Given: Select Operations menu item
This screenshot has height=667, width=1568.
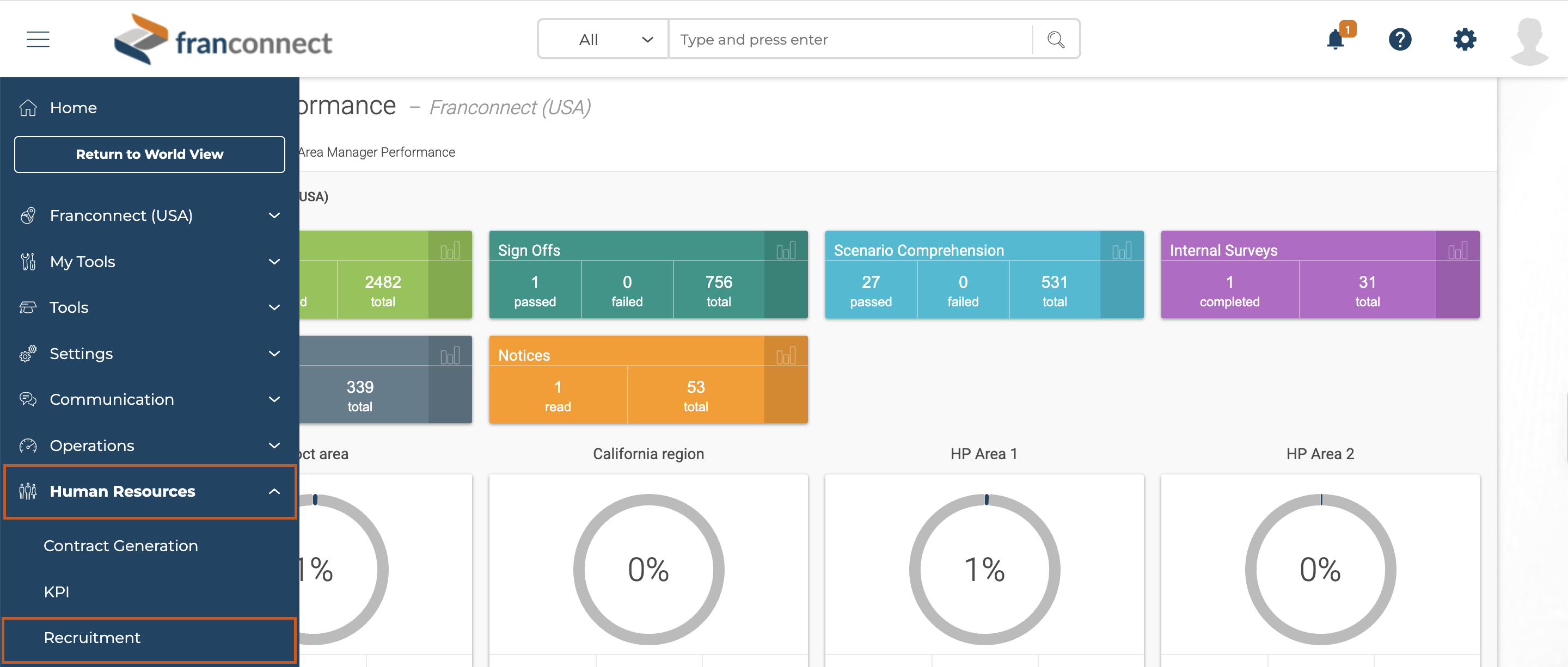Looking at the screenshot, I should tap(150, 446).
